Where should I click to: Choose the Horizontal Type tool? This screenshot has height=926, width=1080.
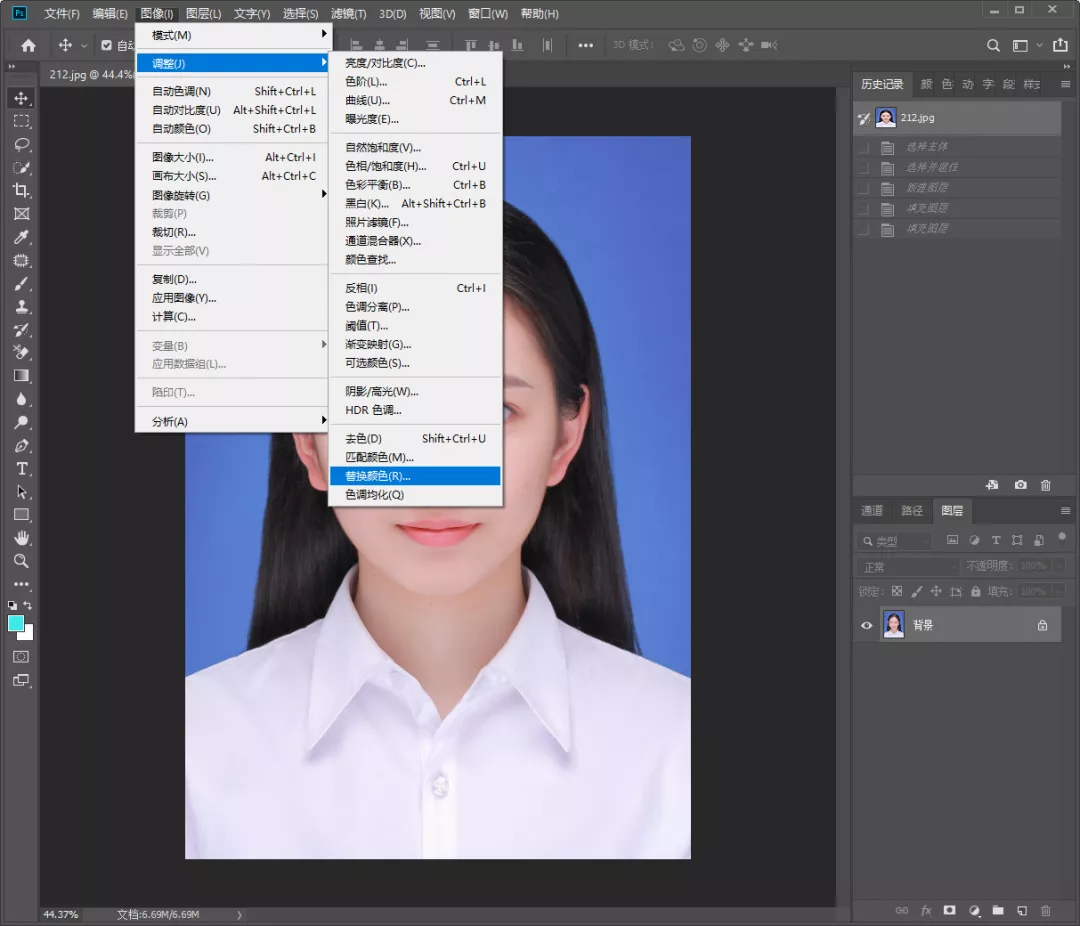[21, 469]
